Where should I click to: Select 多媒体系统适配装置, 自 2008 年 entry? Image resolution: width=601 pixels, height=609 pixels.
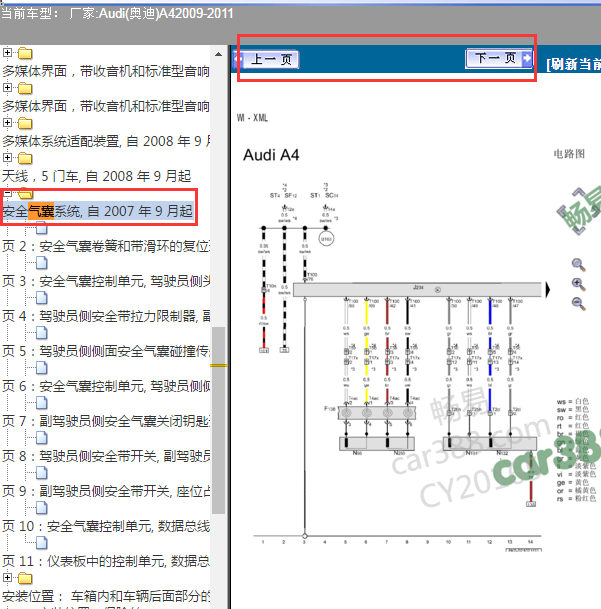coord(106,141)
